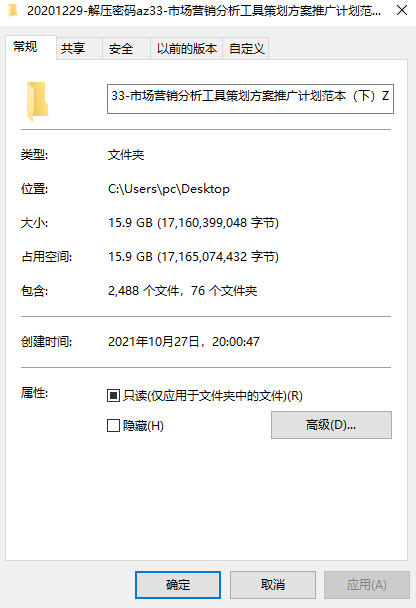416x608 pixels.
Task: Open the 高级(D)... advanced attributes button
Action: [x=331, y=425]
